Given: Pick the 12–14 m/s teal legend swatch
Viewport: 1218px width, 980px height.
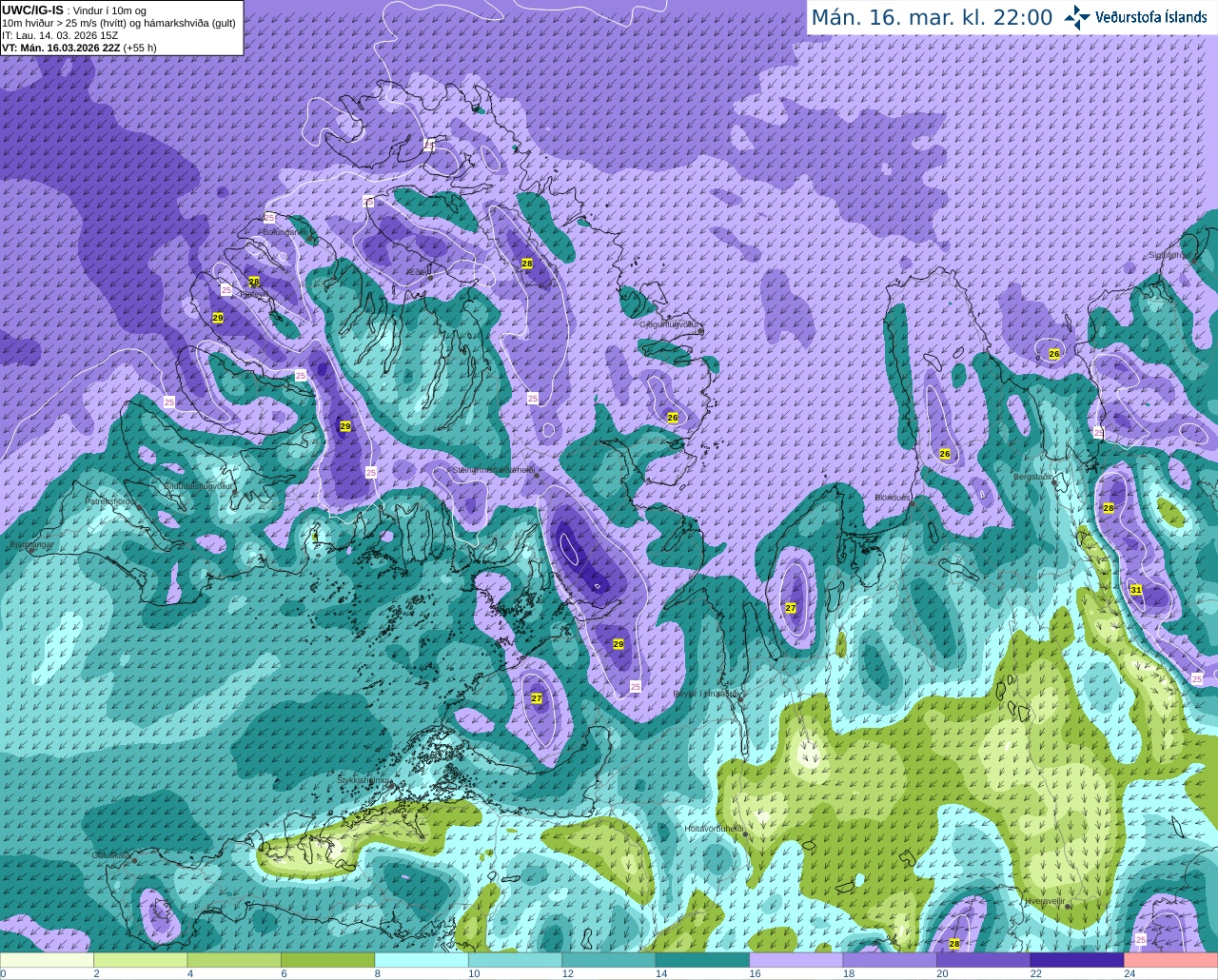Looking at the screenshot, I should [x=609, y=960].
